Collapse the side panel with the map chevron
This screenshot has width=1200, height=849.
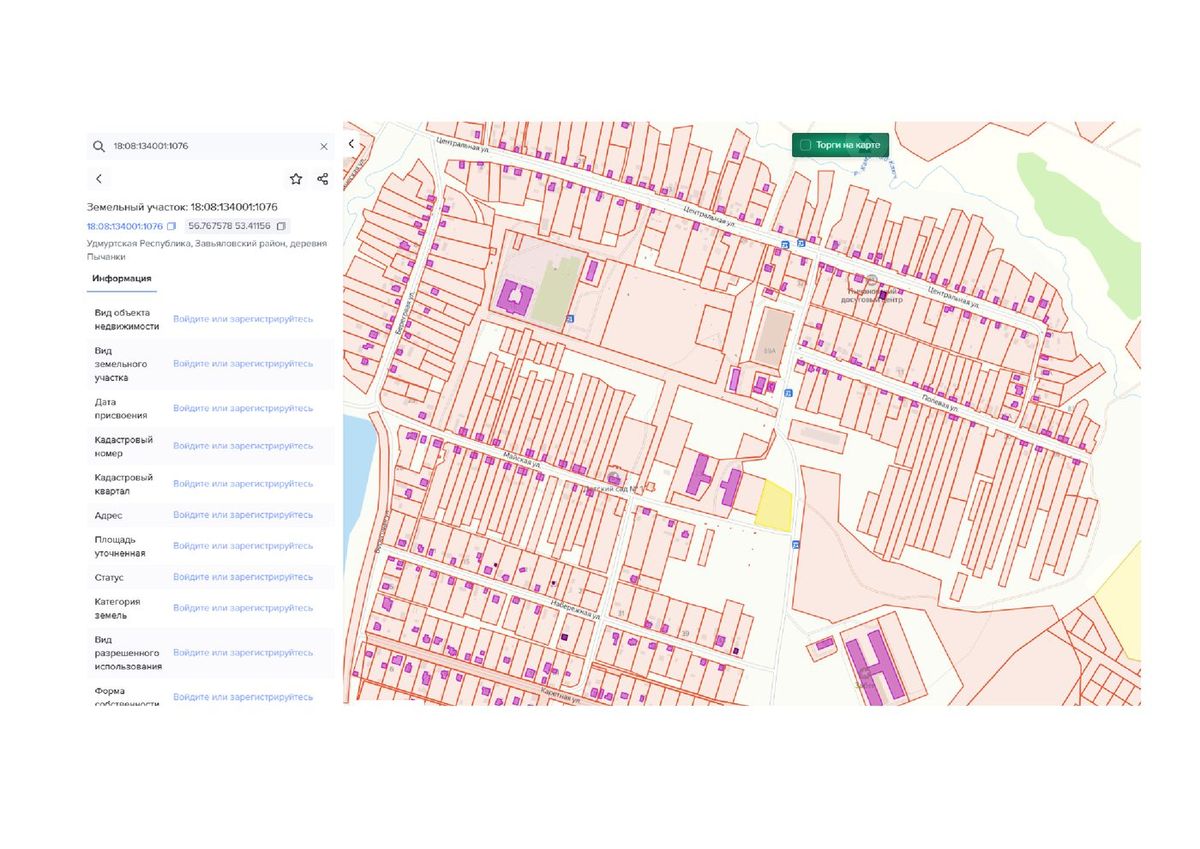[x=351, y=144]
